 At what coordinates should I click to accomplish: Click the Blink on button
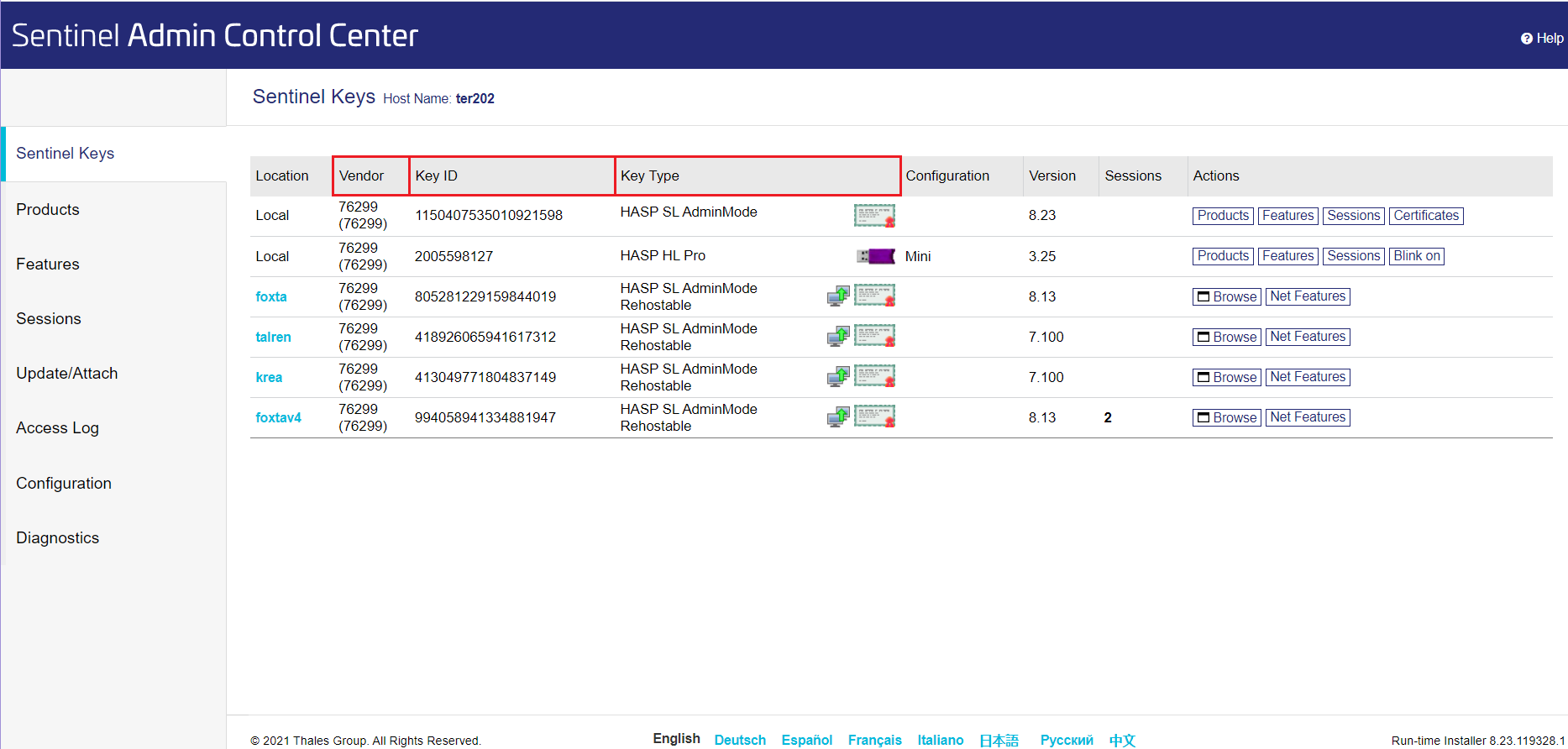1417,256
